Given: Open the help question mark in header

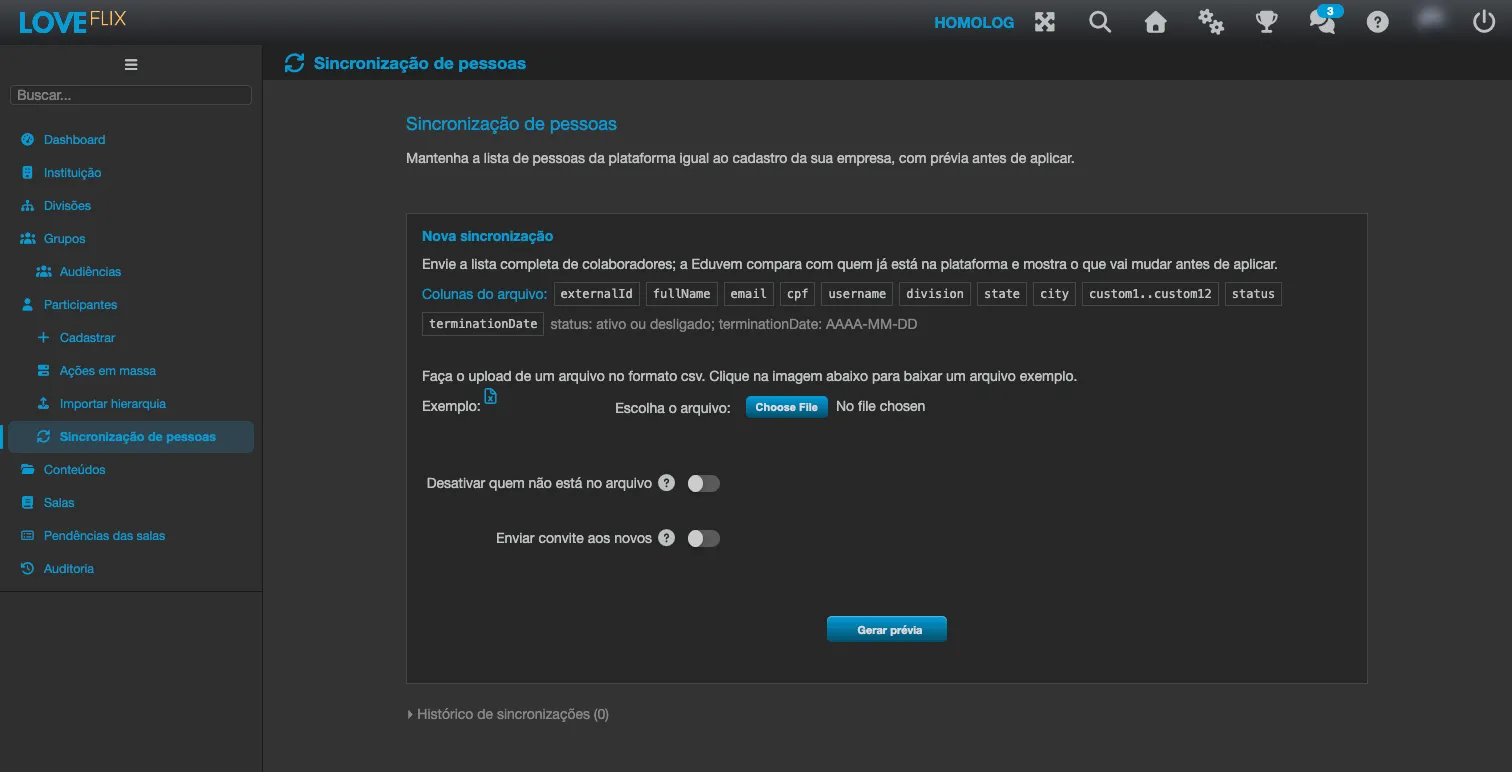Looking at the screenshot, I should point(1378,22).
